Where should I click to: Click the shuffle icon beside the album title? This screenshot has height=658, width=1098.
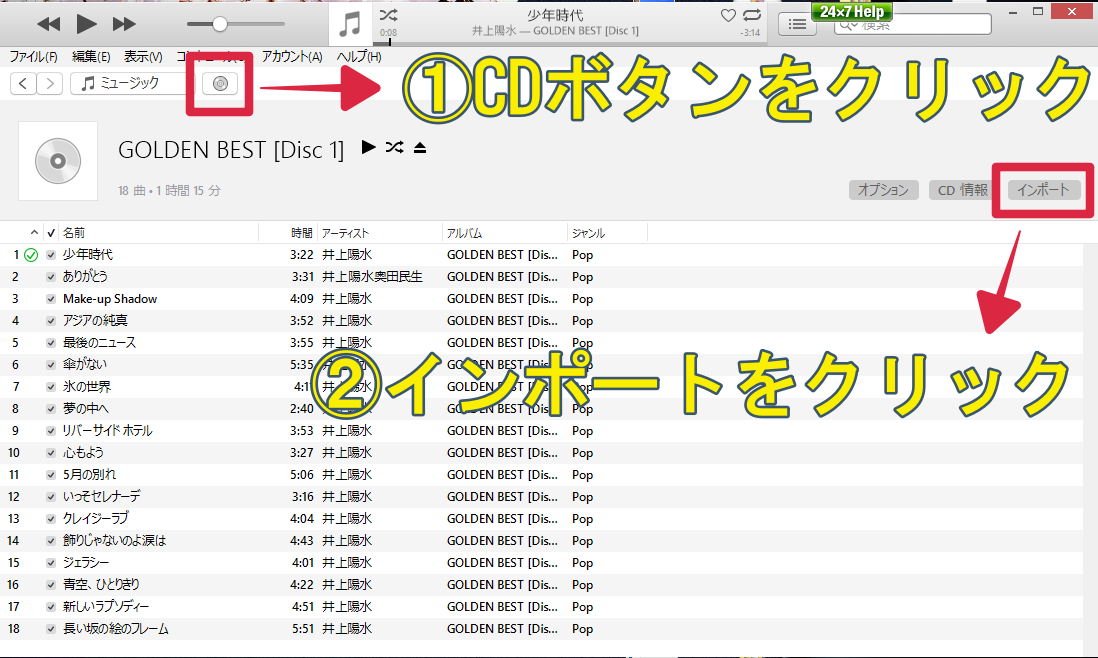(x=394, y=147)
